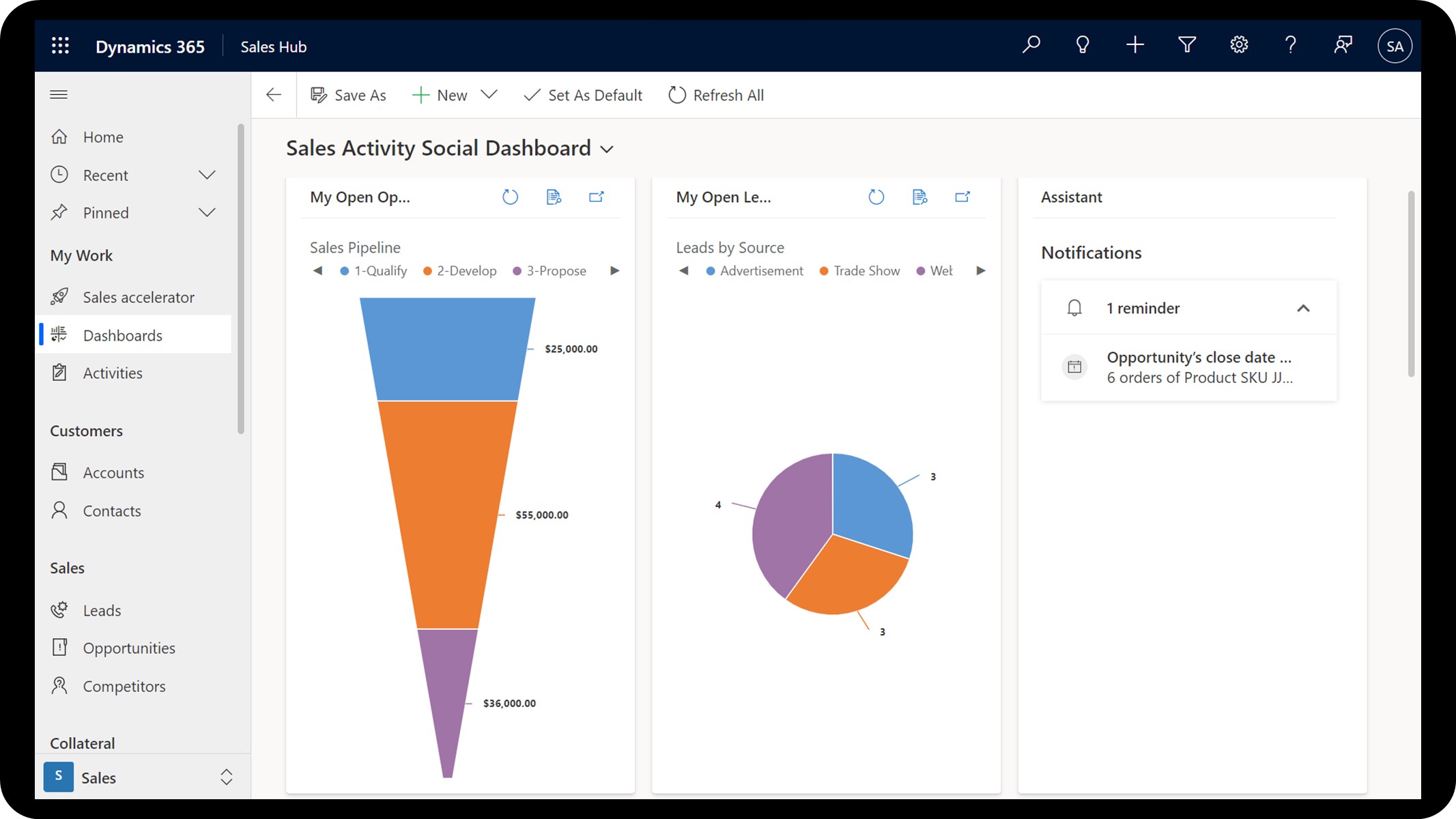The image size is (1456, 819).
Task: Expand the Recent section chevron
Action: (207, 175)
